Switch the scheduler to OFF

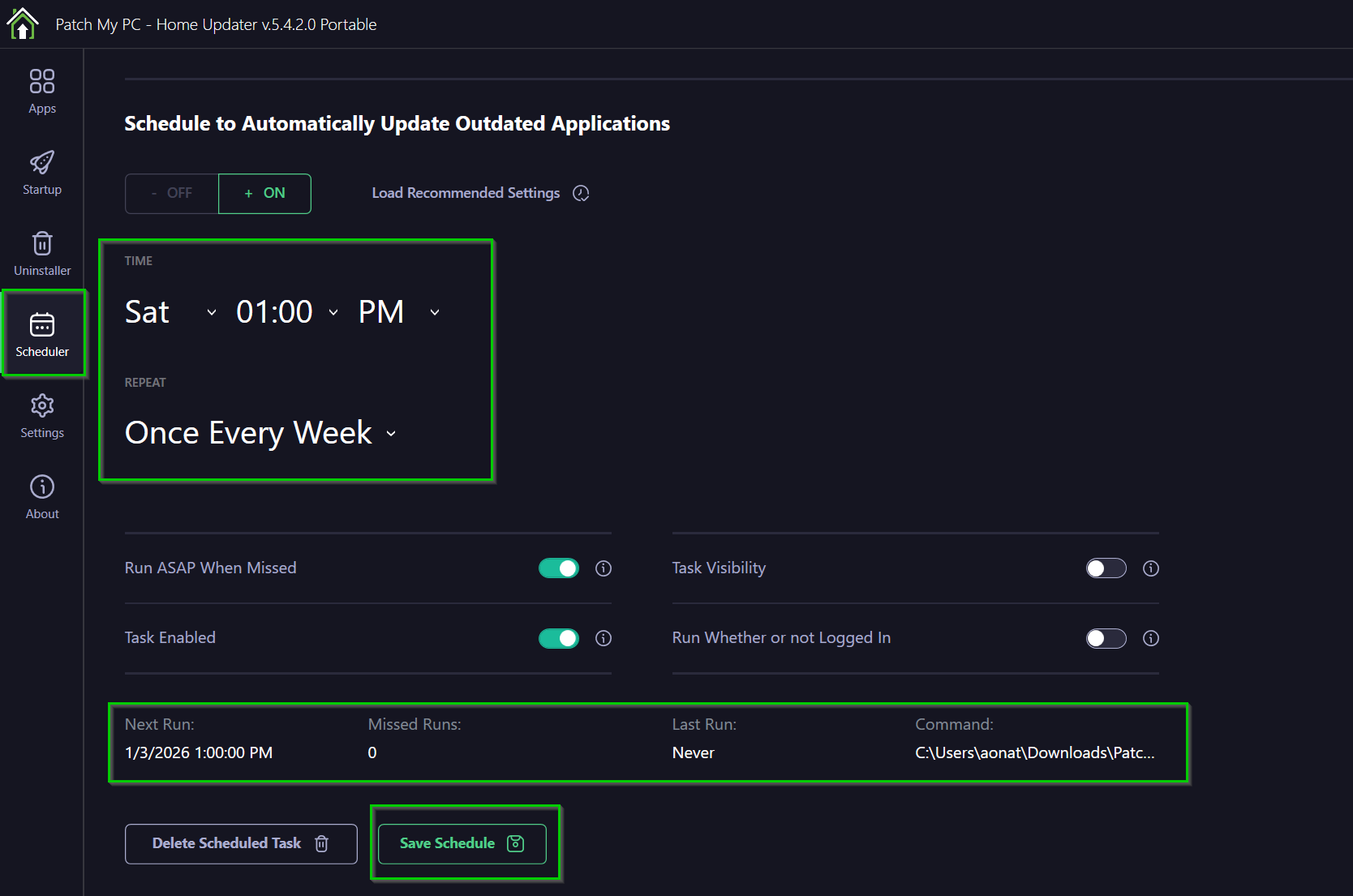pyautogui.click(x=172, y=193)
